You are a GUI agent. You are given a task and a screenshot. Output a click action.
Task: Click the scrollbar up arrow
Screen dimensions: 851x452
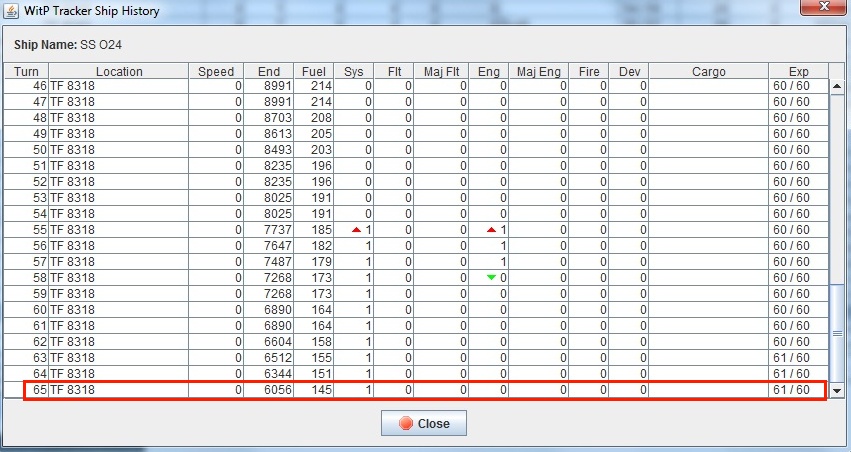tap(837, 86)
